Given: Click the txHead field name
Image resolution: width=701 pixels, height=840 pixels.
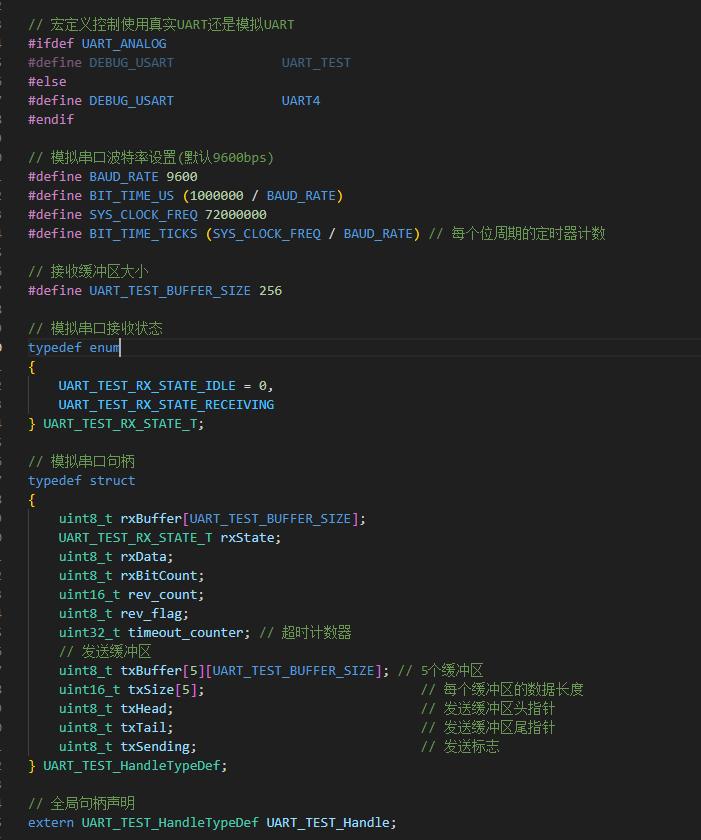Looking at the screenshot, I should point(143,709).
